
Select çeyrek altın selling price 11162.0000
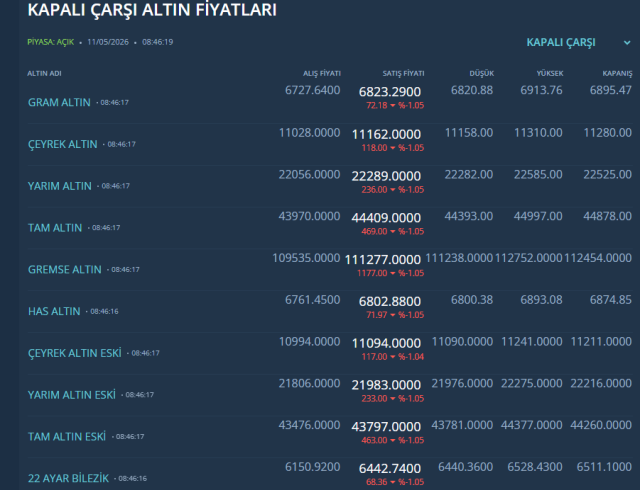386,134
